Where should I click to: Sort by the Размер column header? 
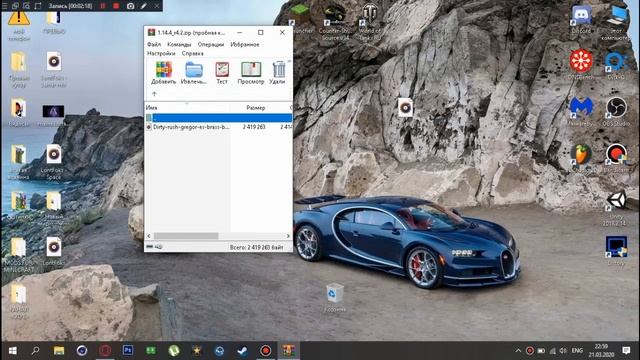pos(256,108)
